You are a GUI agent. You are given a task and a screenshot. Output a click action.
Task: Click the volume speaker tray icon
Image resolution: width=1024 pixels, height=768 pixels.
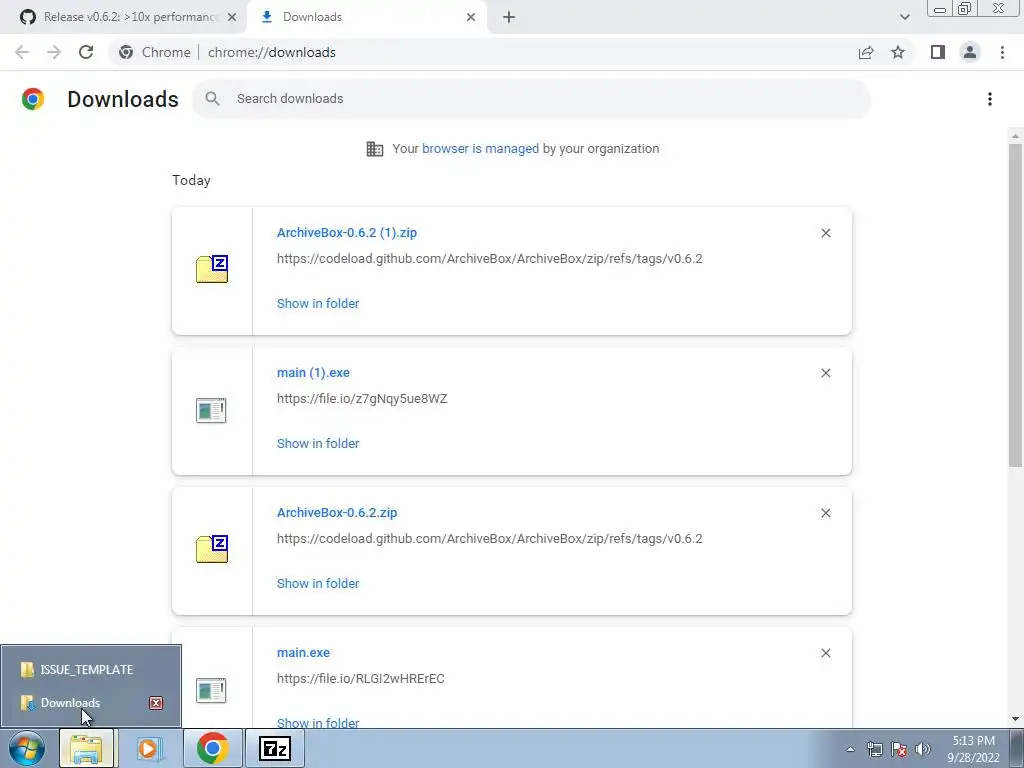pos(923,749)
